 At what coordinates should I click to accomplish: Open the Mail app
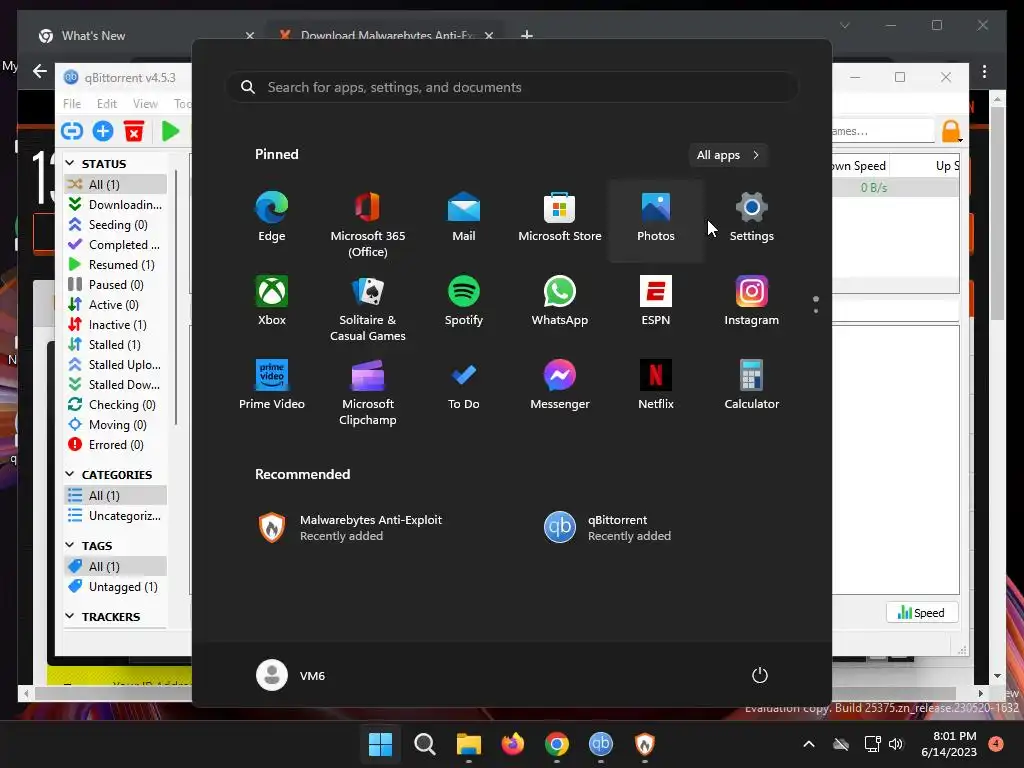coord(464,217)
